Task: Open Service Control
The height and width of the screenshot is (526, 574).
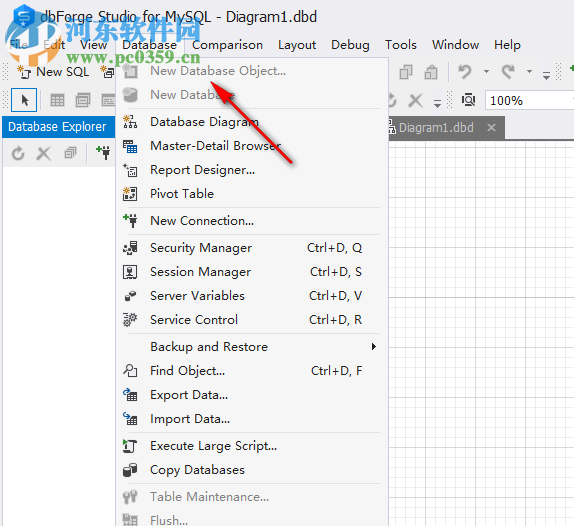Action: click(x=251, y=320)
